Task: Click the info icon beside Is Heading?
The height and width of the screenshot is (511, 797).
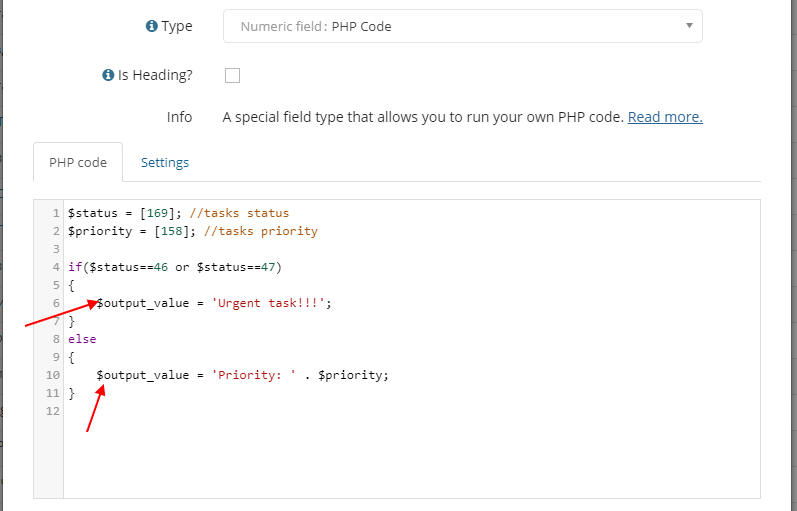Action: [108, 75]
